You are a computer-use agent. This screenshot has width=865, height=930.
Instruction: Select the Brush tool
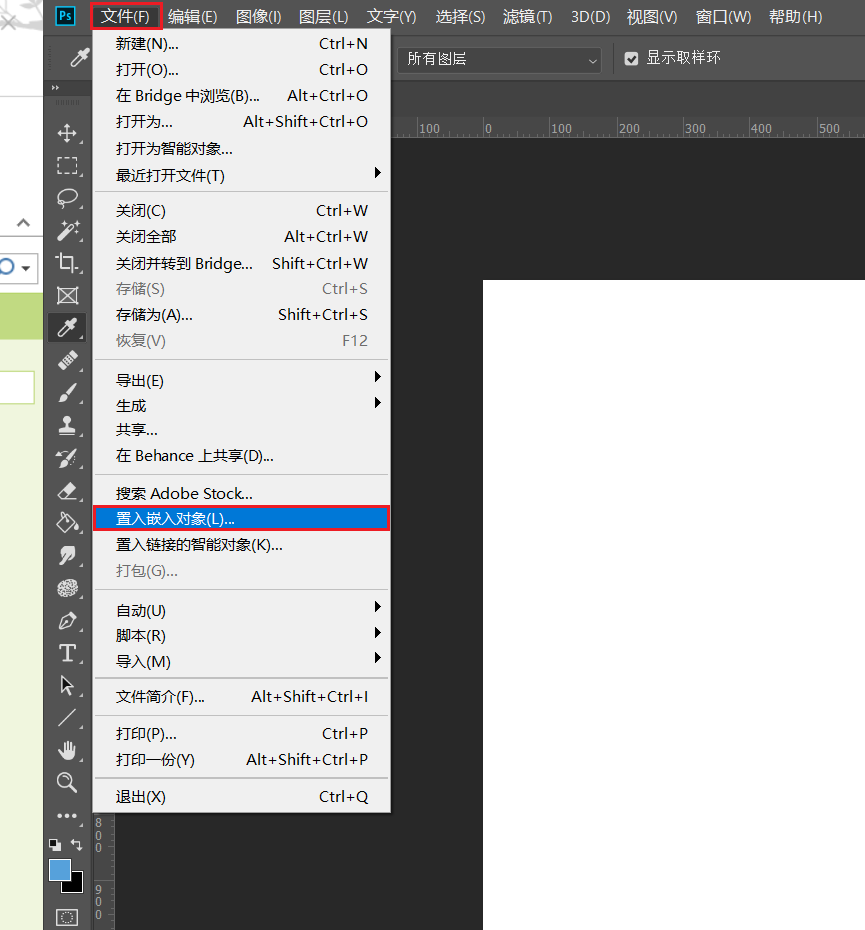click(x=66, y=391)
